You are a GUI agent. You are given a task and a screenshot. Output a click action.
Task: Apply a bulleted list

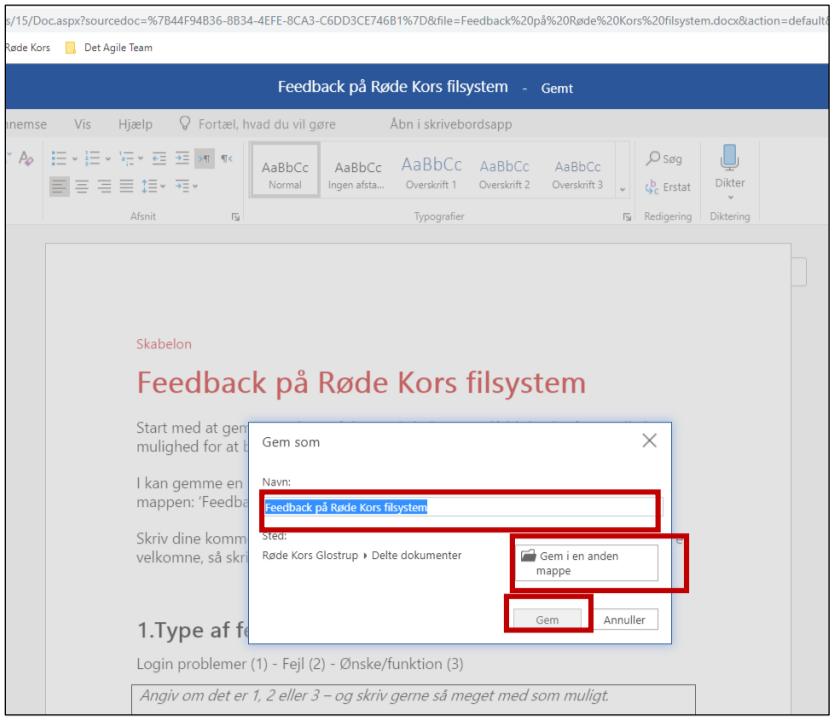pos(59,158)
